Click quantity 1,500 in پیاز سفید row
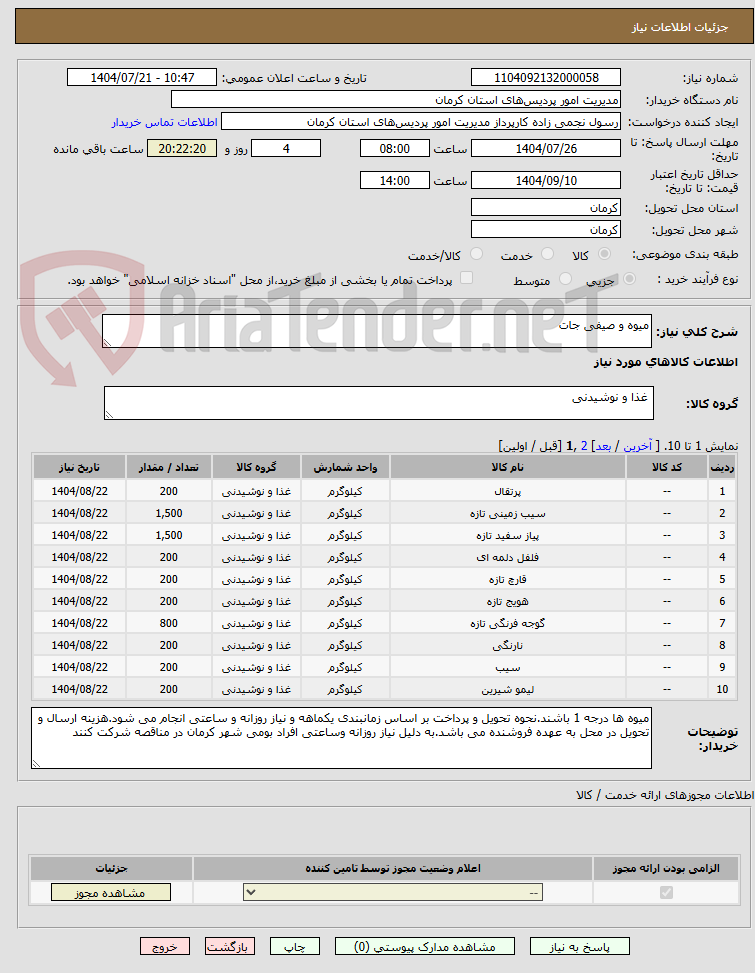The image size is (755, 973). 169,535
